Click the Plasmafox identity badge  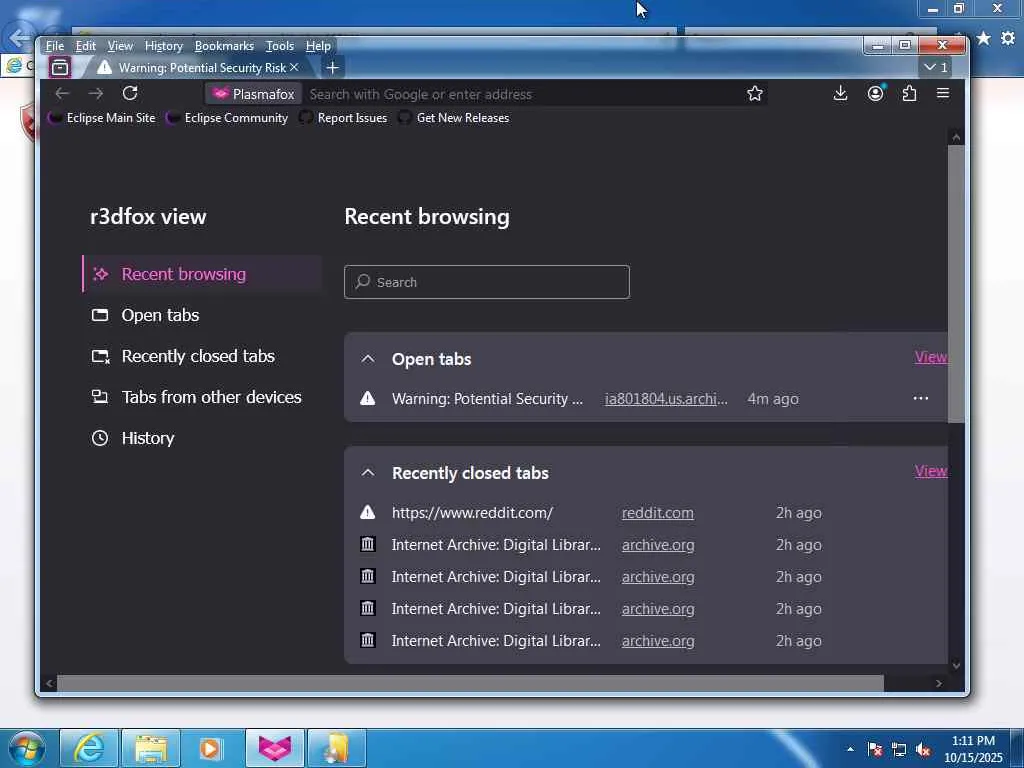coord(254,94)
